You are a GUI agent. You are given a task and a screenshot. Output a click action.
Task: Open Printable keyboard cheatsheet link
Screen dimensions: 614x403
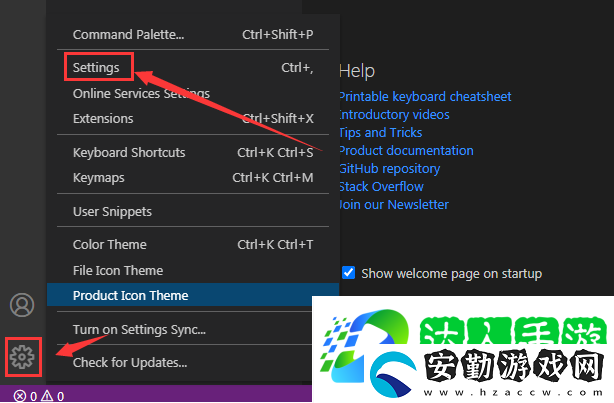(x=425, y=96)
